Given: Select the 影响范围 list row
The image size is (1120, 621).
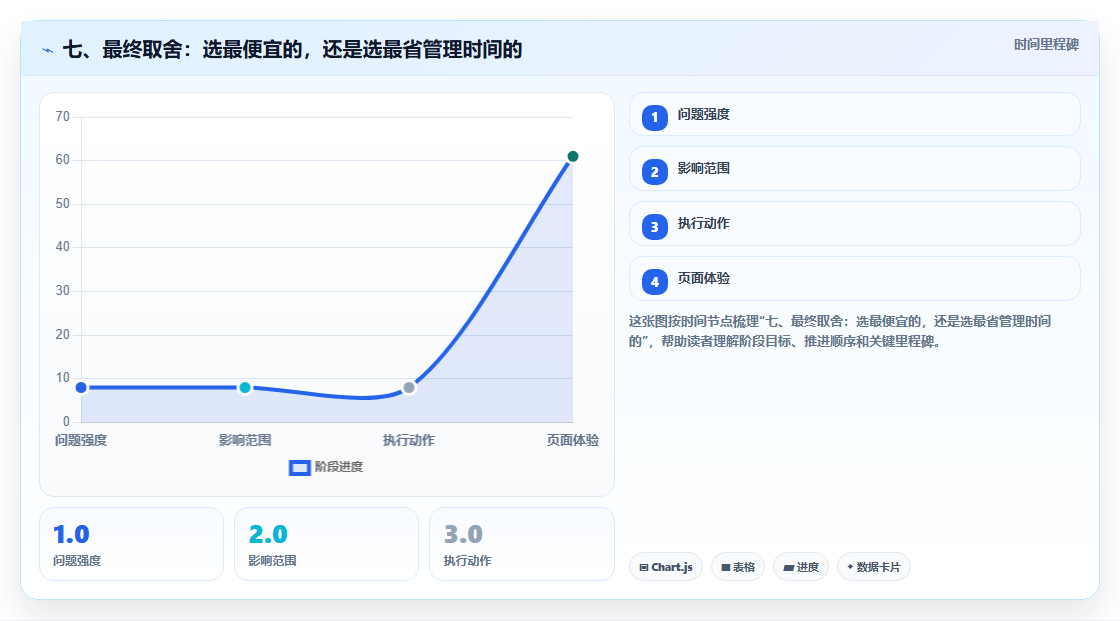Looking at the screenshot, I should [x=854, y=169].
